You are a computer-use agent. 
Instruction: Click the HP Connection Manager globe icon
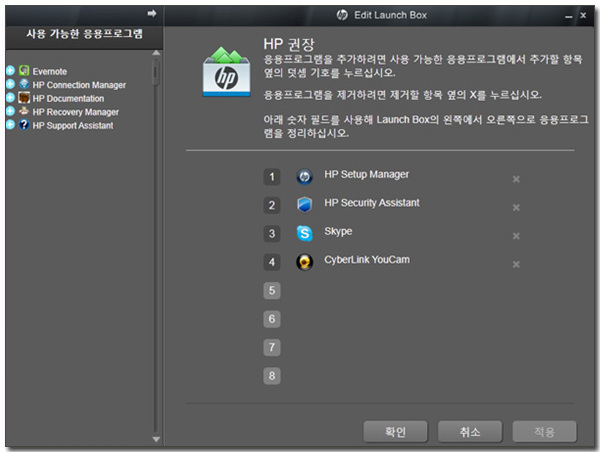pyautogui.click(x=24, y=84)
